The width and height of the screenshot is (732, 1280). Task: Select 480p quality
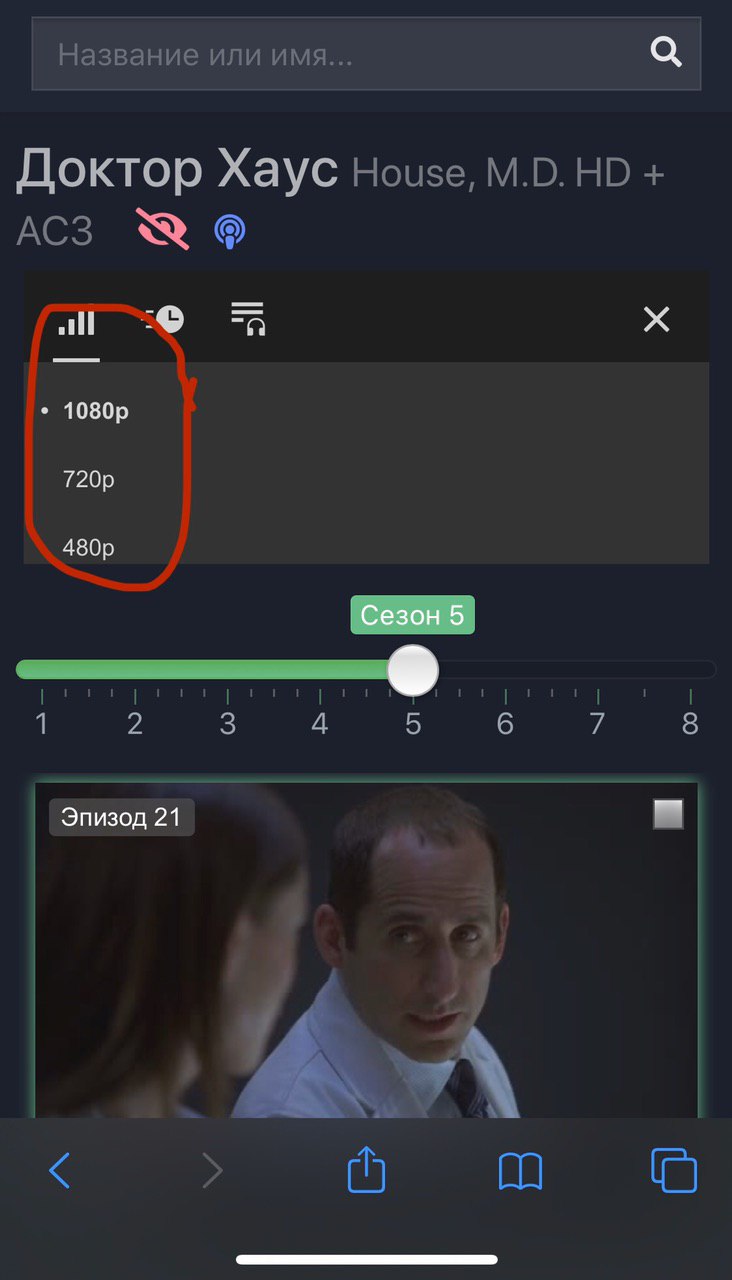[x=89, y=548]
